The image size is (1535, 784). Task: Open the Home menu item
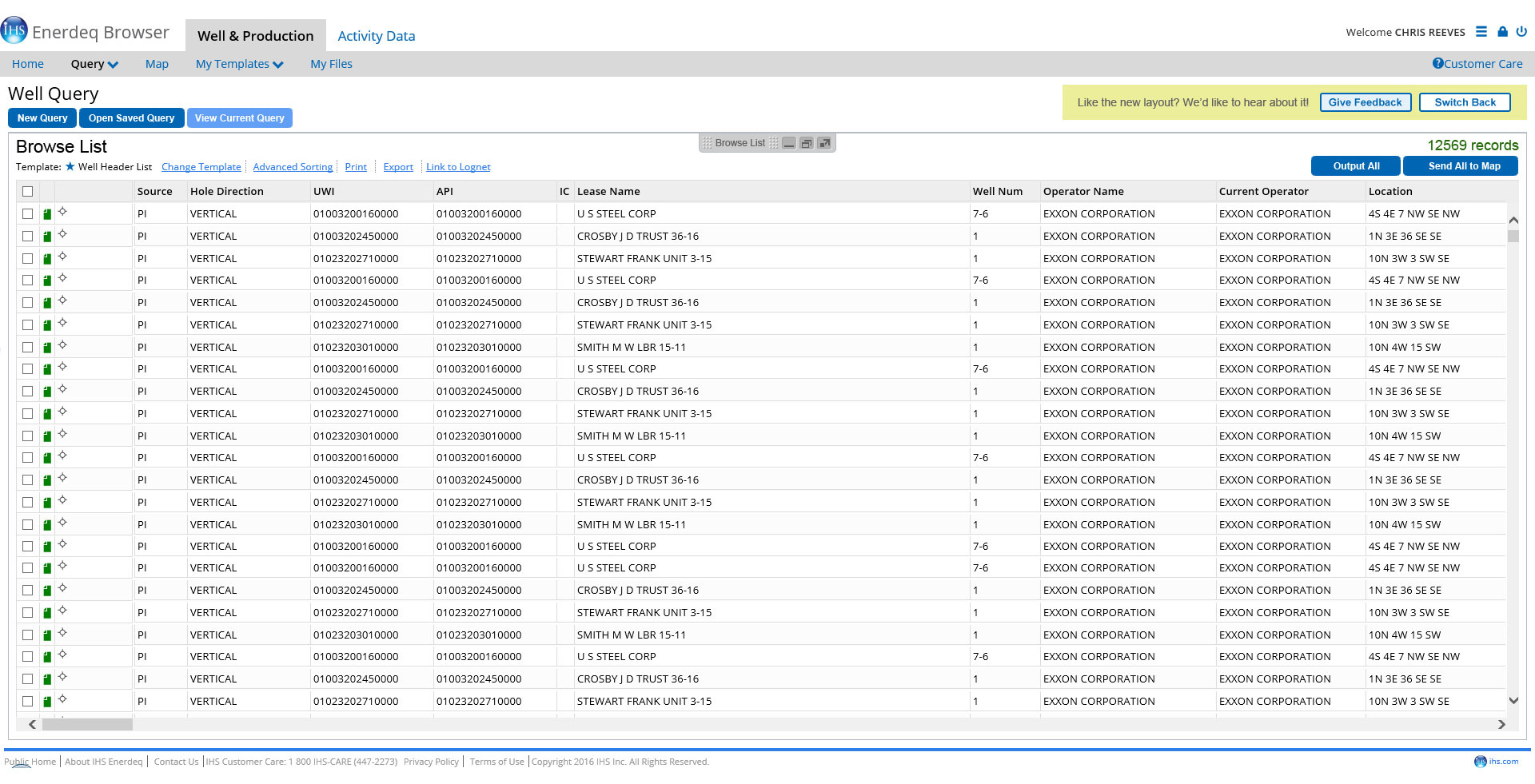28,64
